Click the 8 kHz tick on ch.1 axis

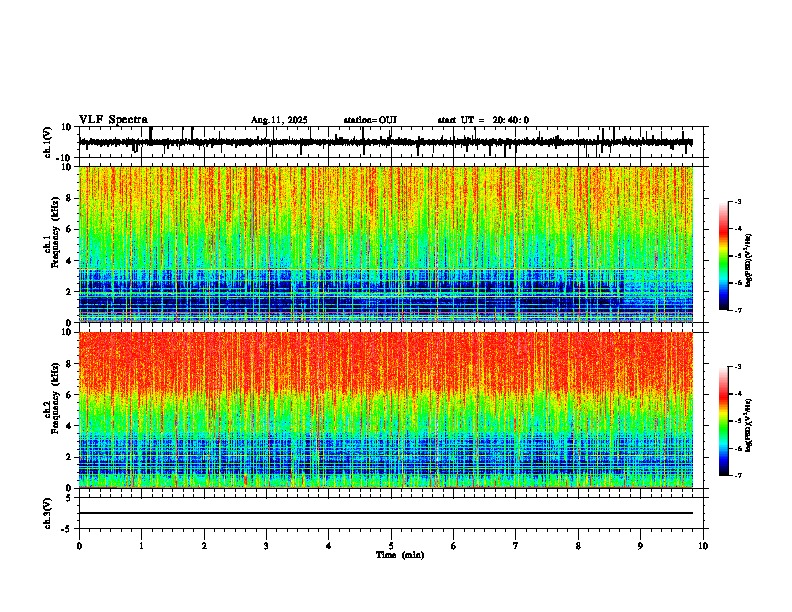[x=69, y=198]
